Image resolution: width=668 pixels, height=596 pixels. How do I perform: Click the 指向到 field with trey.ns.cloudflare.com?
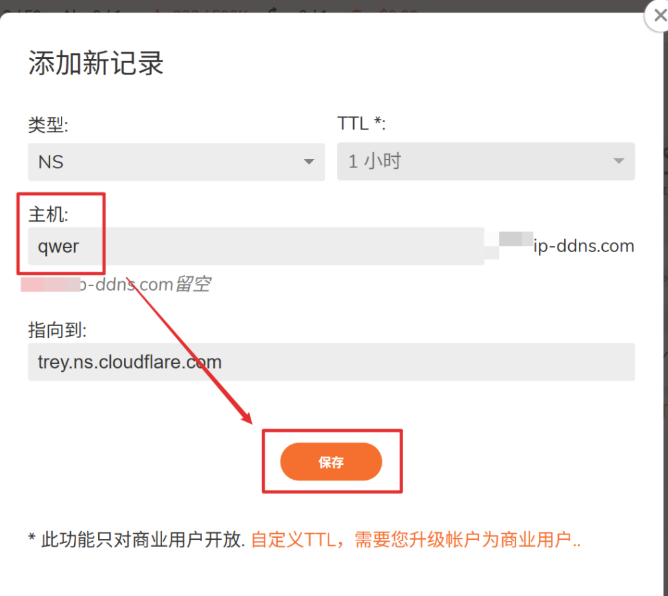coord(331,362)
